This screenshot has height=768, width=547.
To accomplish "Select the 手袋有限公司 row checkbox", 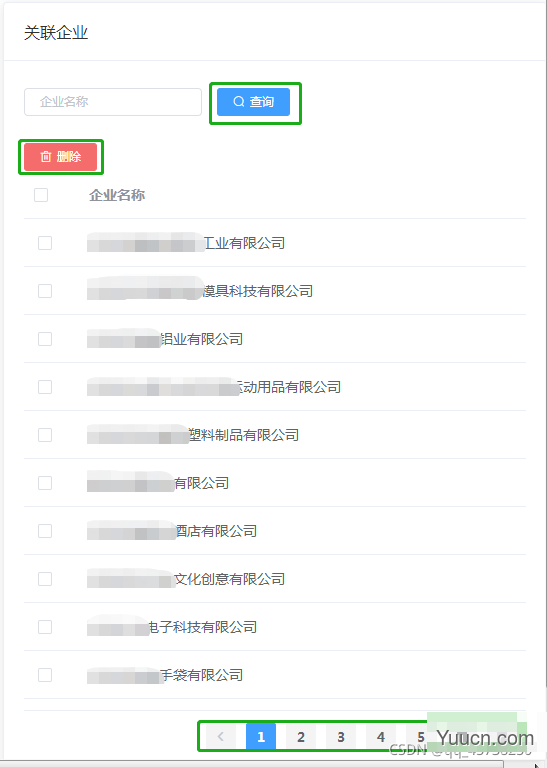I will pyautogui.click(x=45, y=675).
